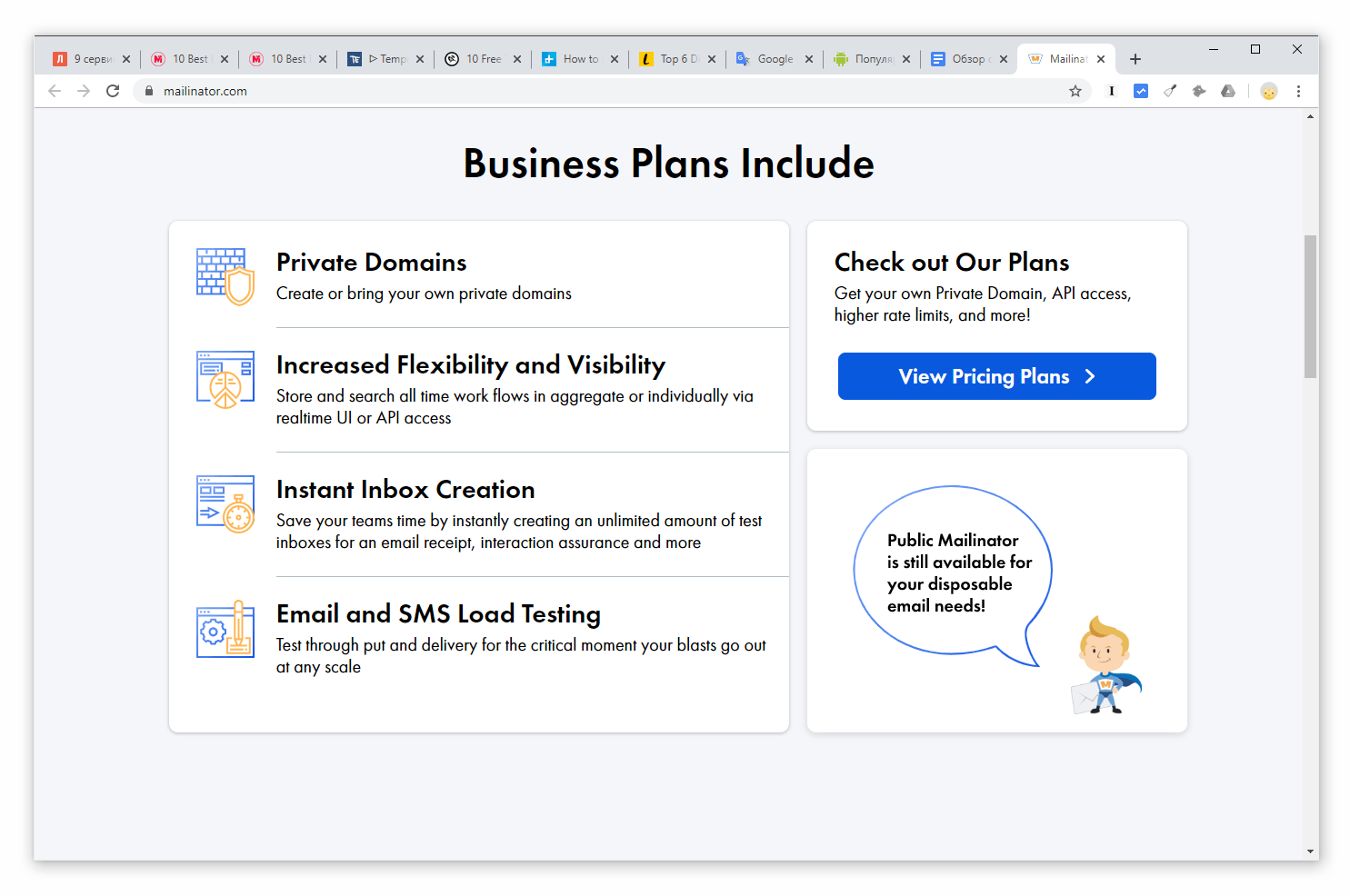Click the feather pen extension icon
The image size is (1350, 896).
[x=1170, y=91]
